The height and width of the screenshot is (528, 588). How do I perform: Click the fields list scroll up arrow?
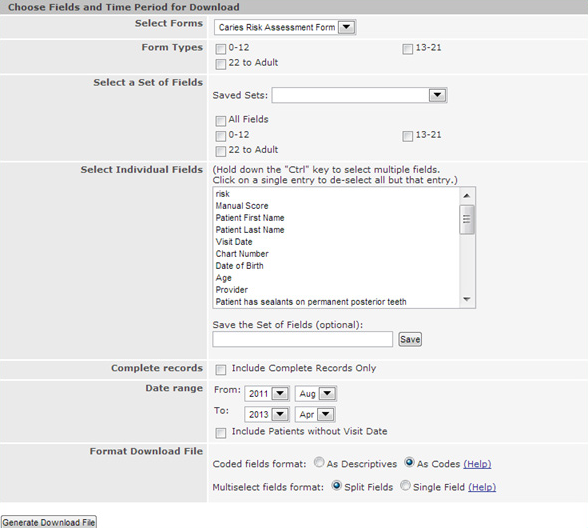467,195
